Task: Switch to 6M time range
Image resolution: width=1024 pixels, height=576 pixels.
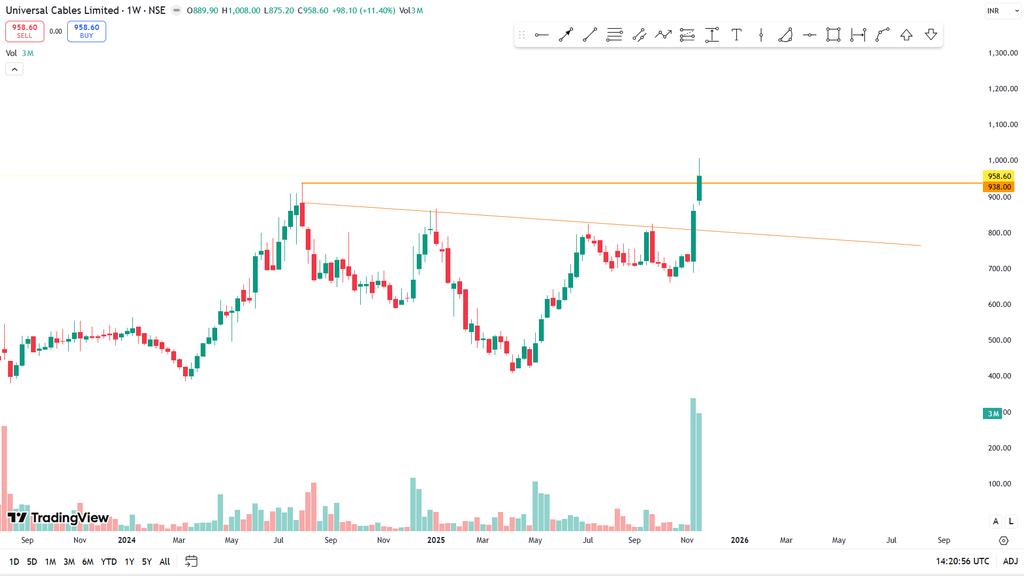Action: click(88, 562)
